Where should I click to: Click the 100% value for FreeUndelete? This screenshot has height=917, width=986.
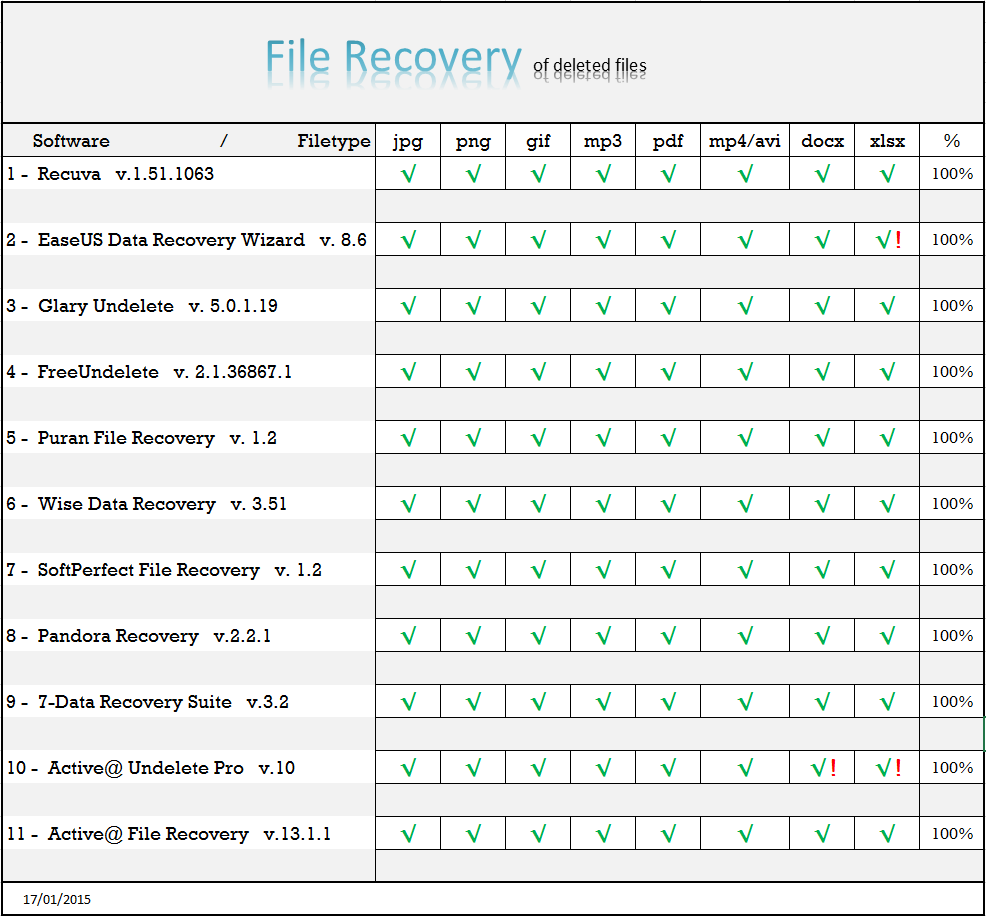952,372
